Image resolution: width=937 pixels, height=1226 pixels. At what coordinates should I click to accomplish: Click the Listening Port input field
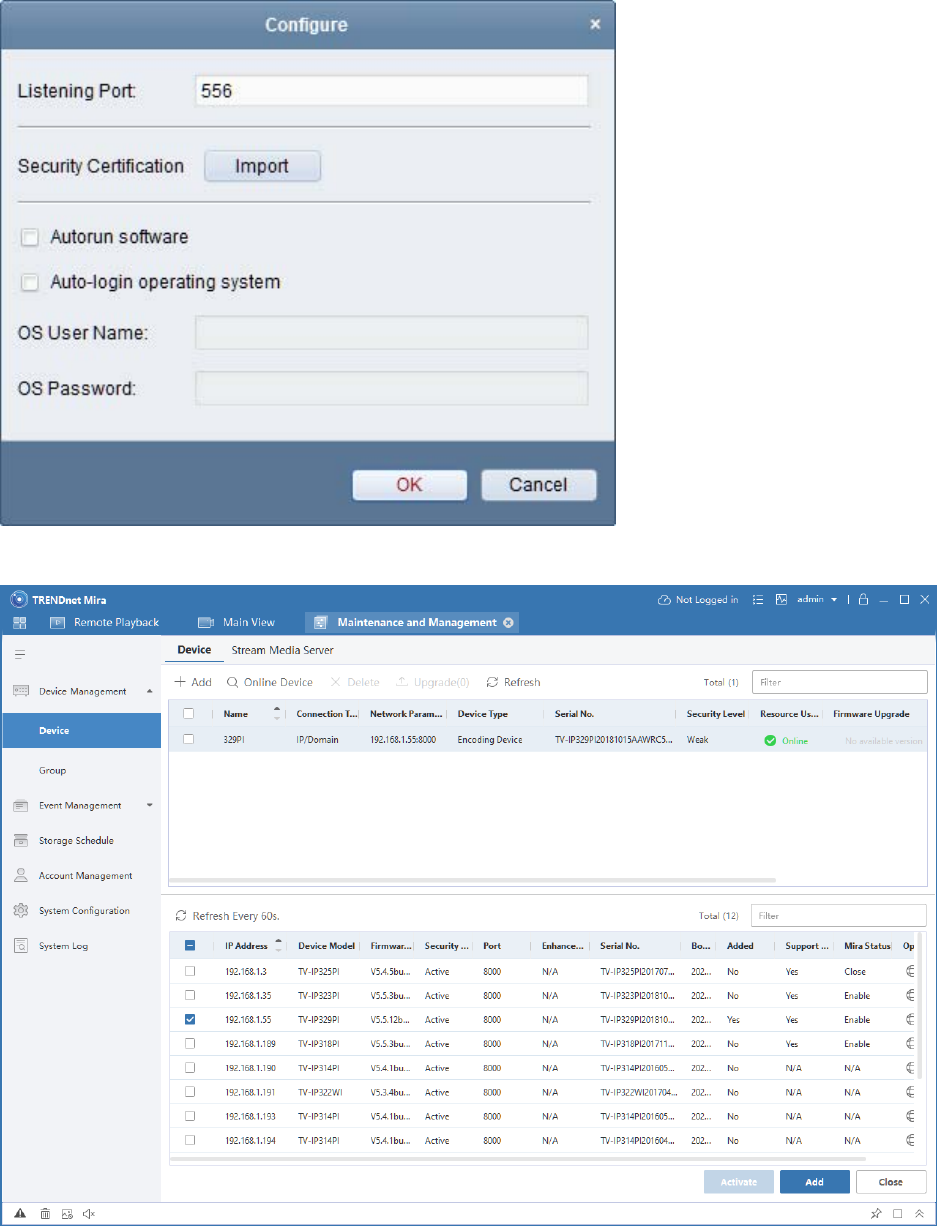pos(391,91)
